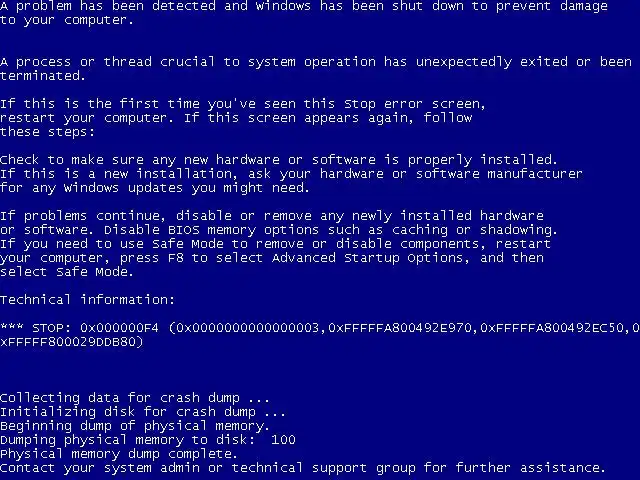
Task: Click 'Collecting data for crash dump' line
Action: pyautogui.click(x=135, y=398)
